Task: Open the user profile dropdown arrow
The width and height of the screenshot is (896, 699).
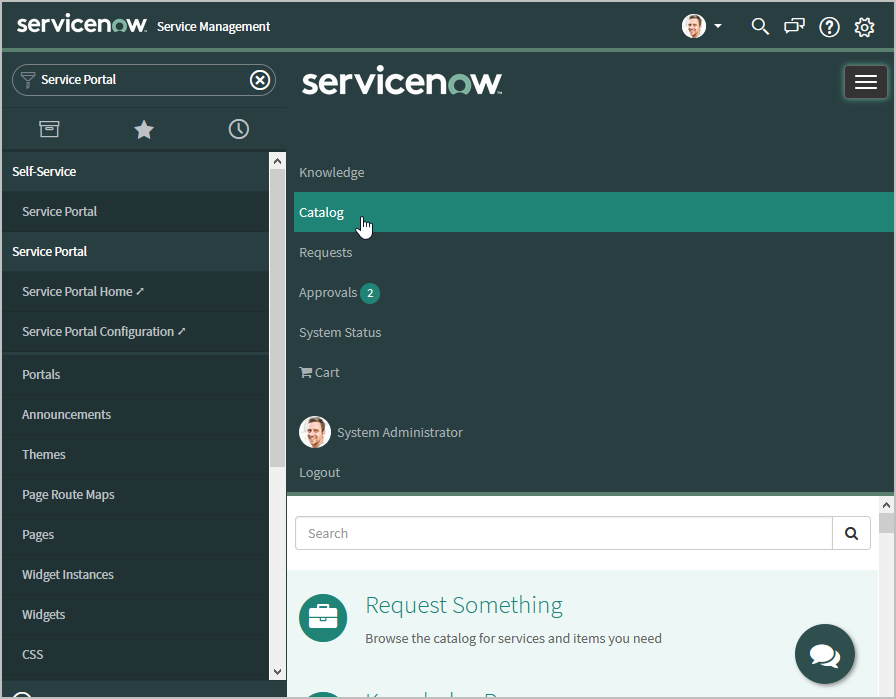Action: coord(718,27)
